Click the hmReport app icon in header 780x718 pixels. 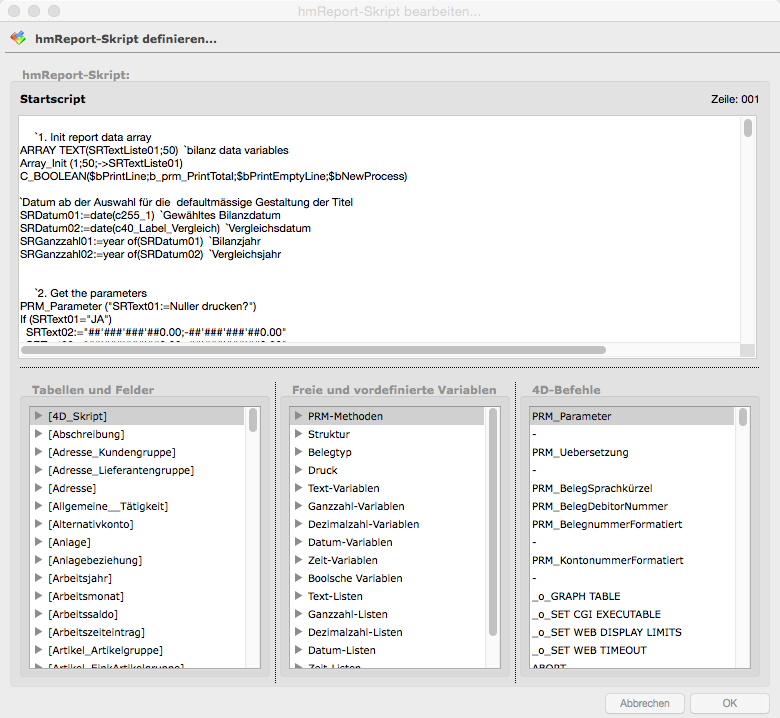click(18, 39)
